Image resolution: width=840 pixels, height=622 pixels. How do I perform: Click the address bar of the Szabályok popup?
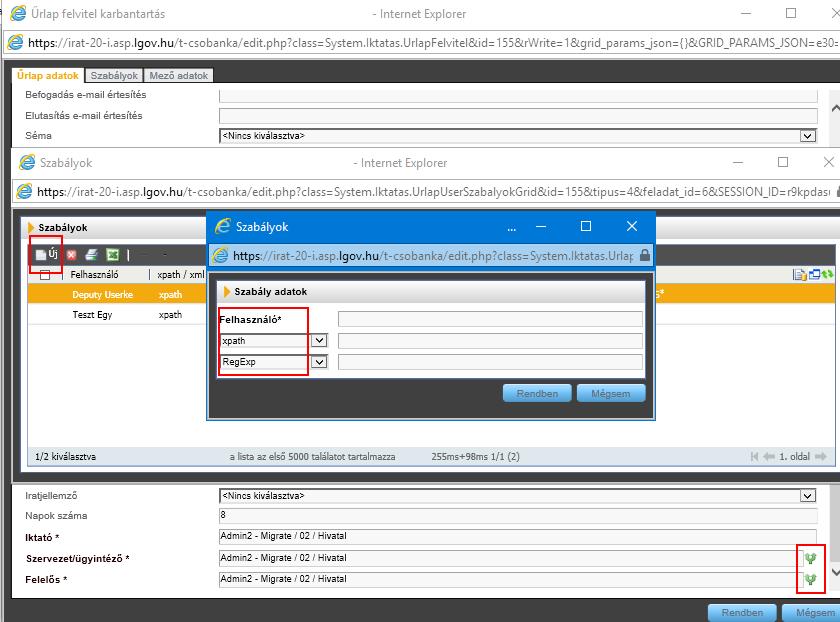click(433, 256)
